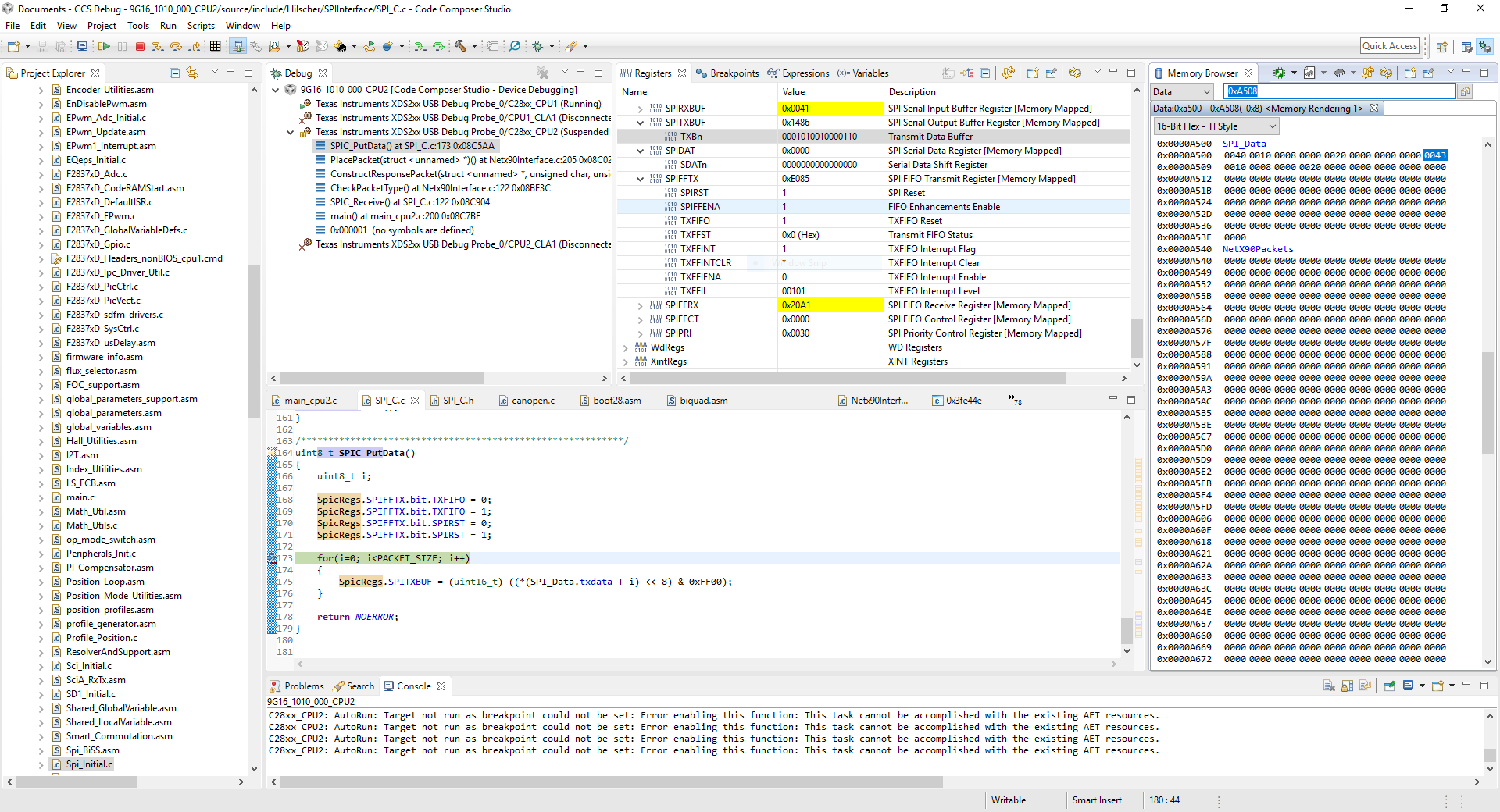Click Collapse All in Project Explorer

pos(175,73)
